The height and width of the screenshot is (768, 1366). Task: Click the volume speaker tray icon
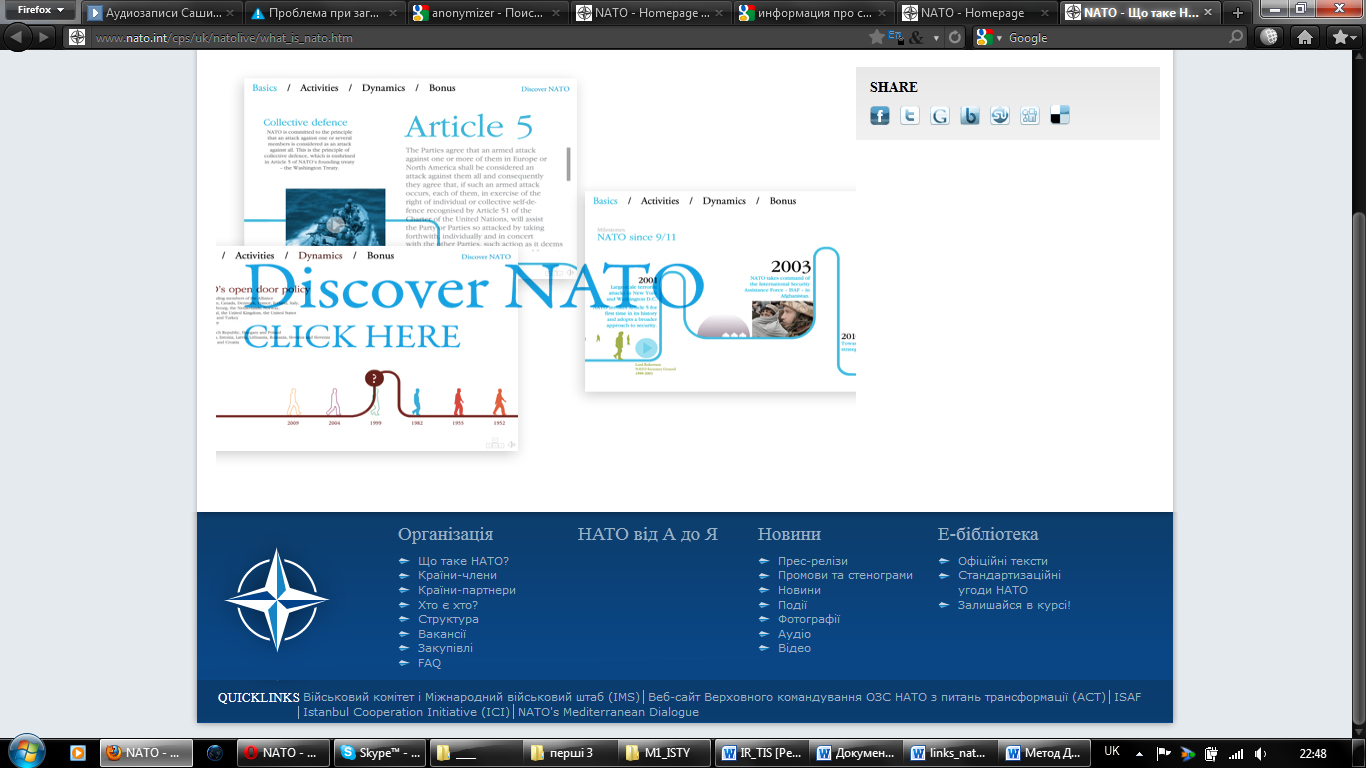pos(1260,753)
